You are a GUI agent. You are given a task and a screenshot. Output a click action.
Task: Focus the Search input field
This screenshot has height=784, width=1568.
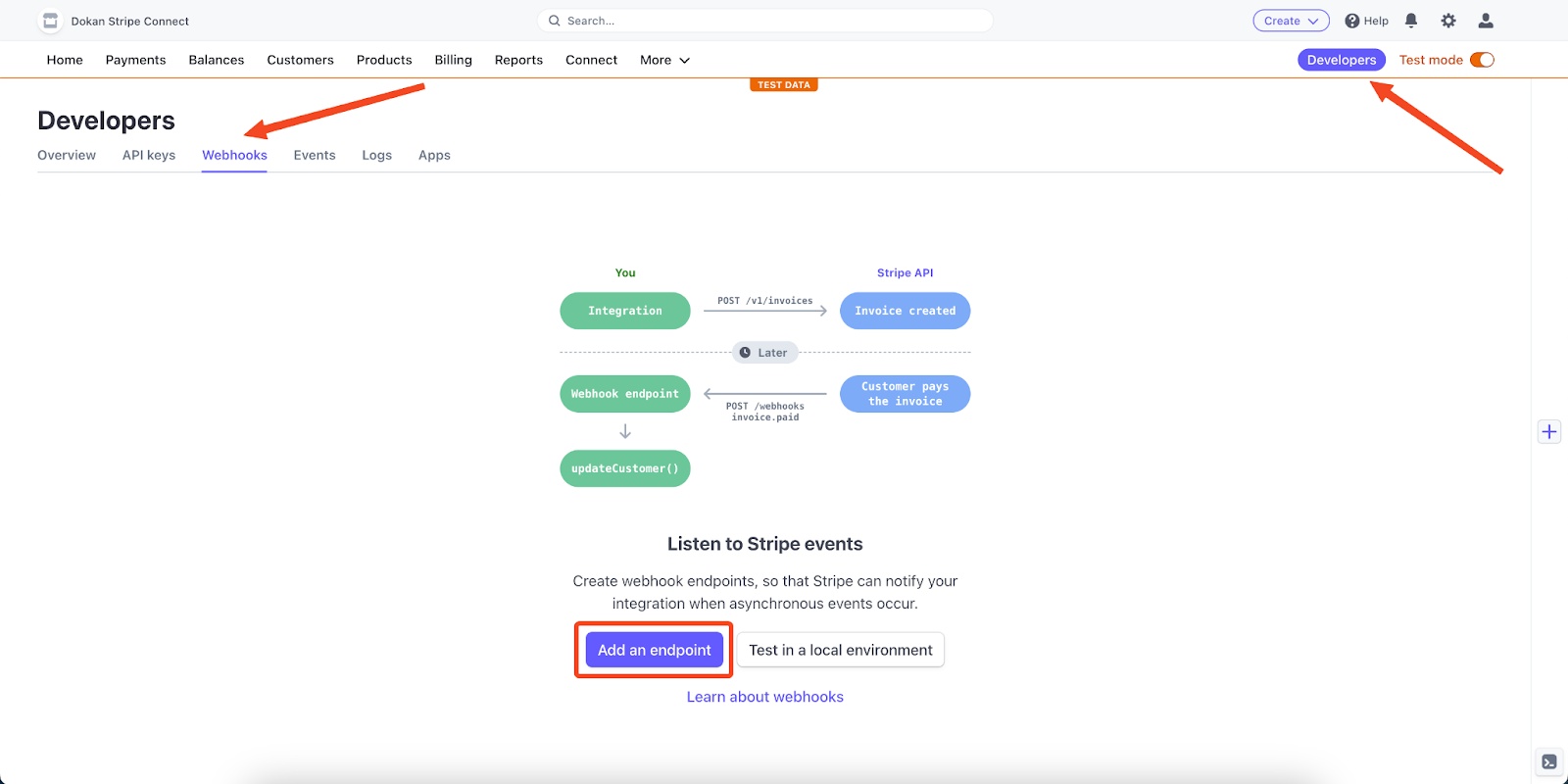pos(765,21)
